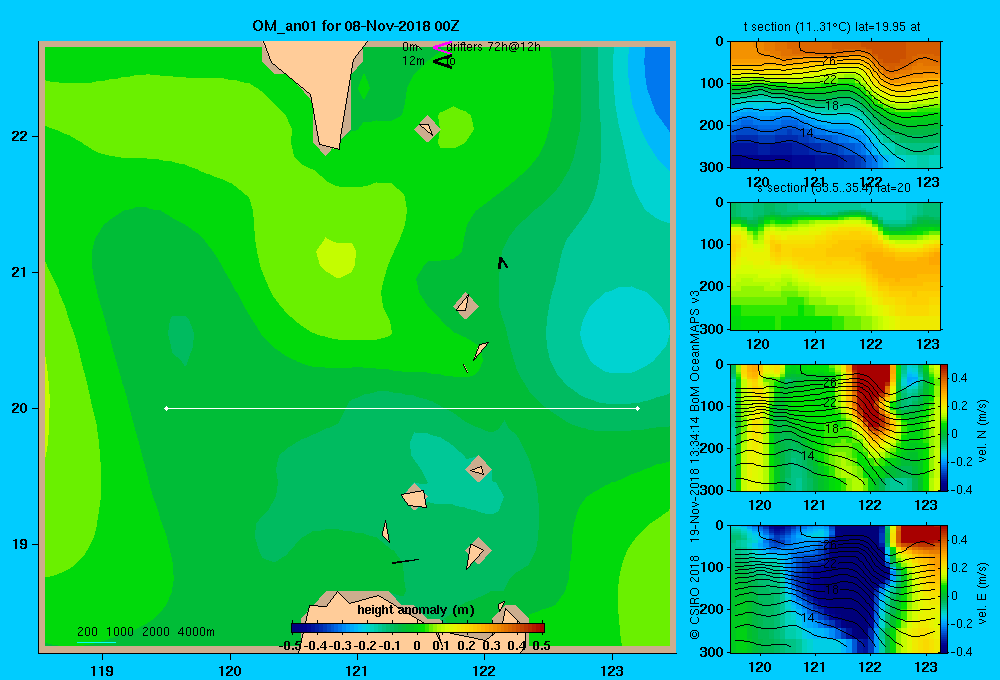Click the -0.5 tick label on height anomaly colorbar
Screen dimensions: 1000x680
(291, 645)
